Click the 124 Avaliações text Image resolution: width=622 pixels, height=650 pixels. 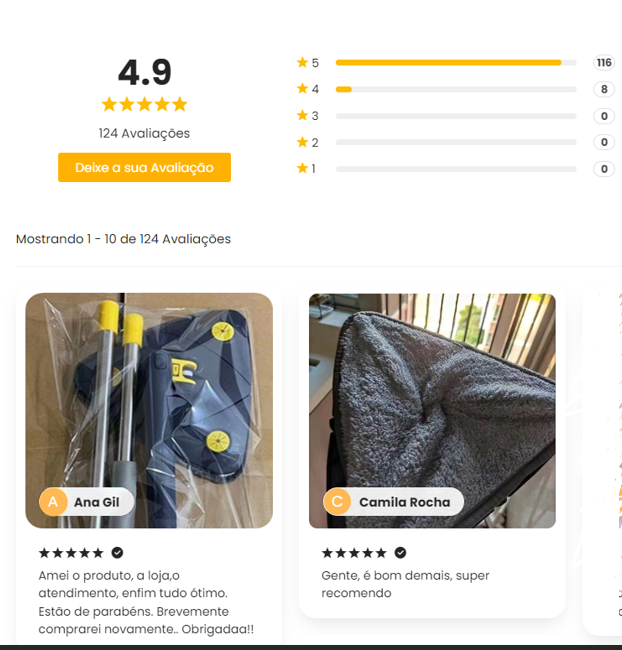pos(144,133)
